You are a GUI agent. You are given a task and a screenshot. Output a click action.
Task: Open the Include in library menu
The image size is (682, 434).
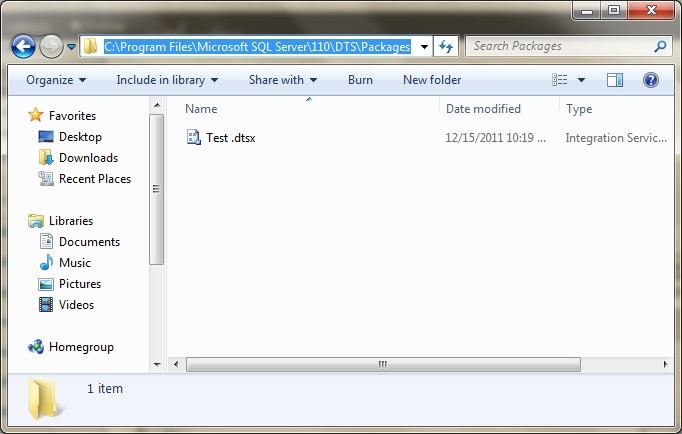[167, 80]
